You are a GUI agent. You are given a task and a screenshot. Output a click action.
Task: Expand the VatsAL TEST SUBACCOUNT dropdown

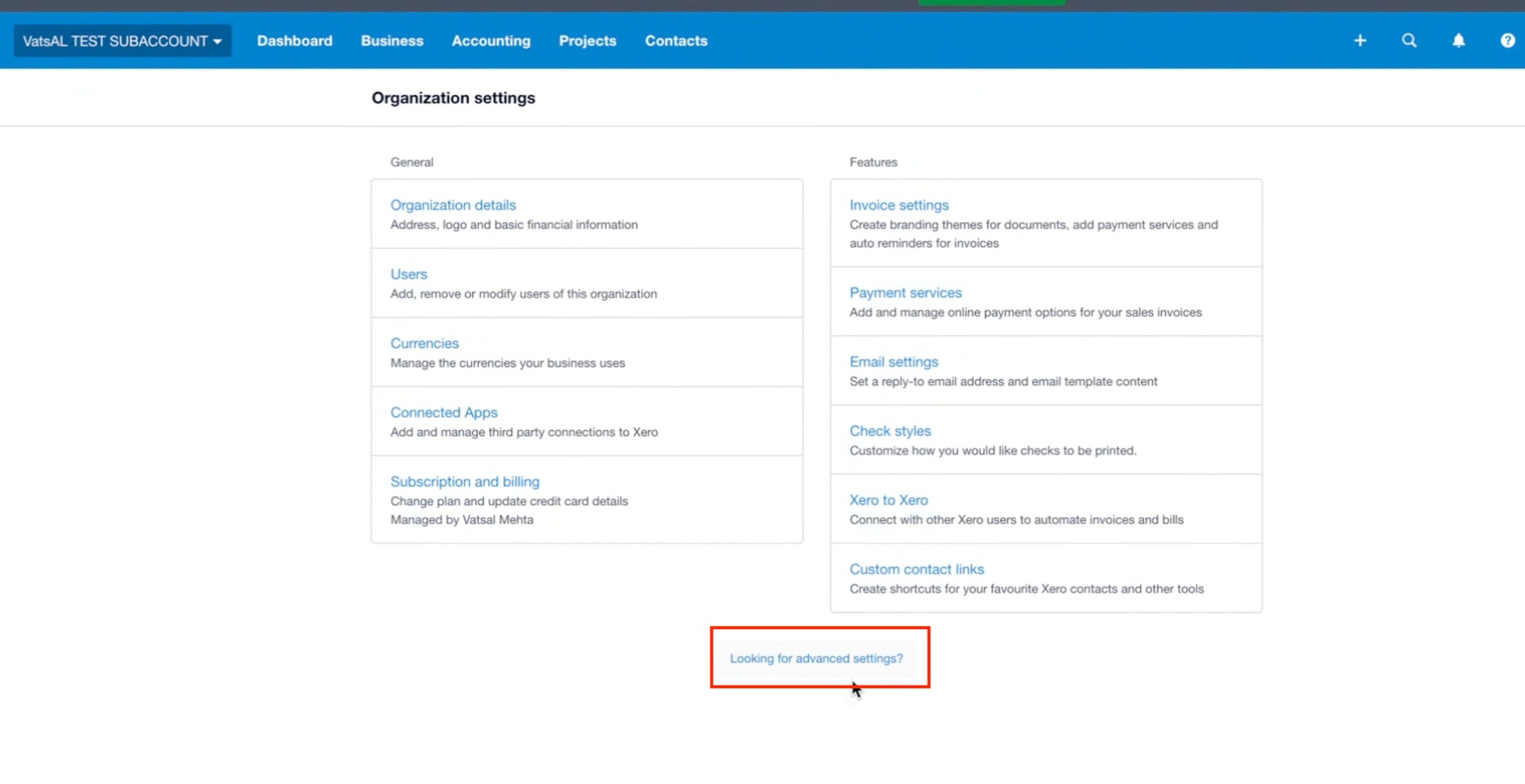pyautogui.click(x=122, y=41)
